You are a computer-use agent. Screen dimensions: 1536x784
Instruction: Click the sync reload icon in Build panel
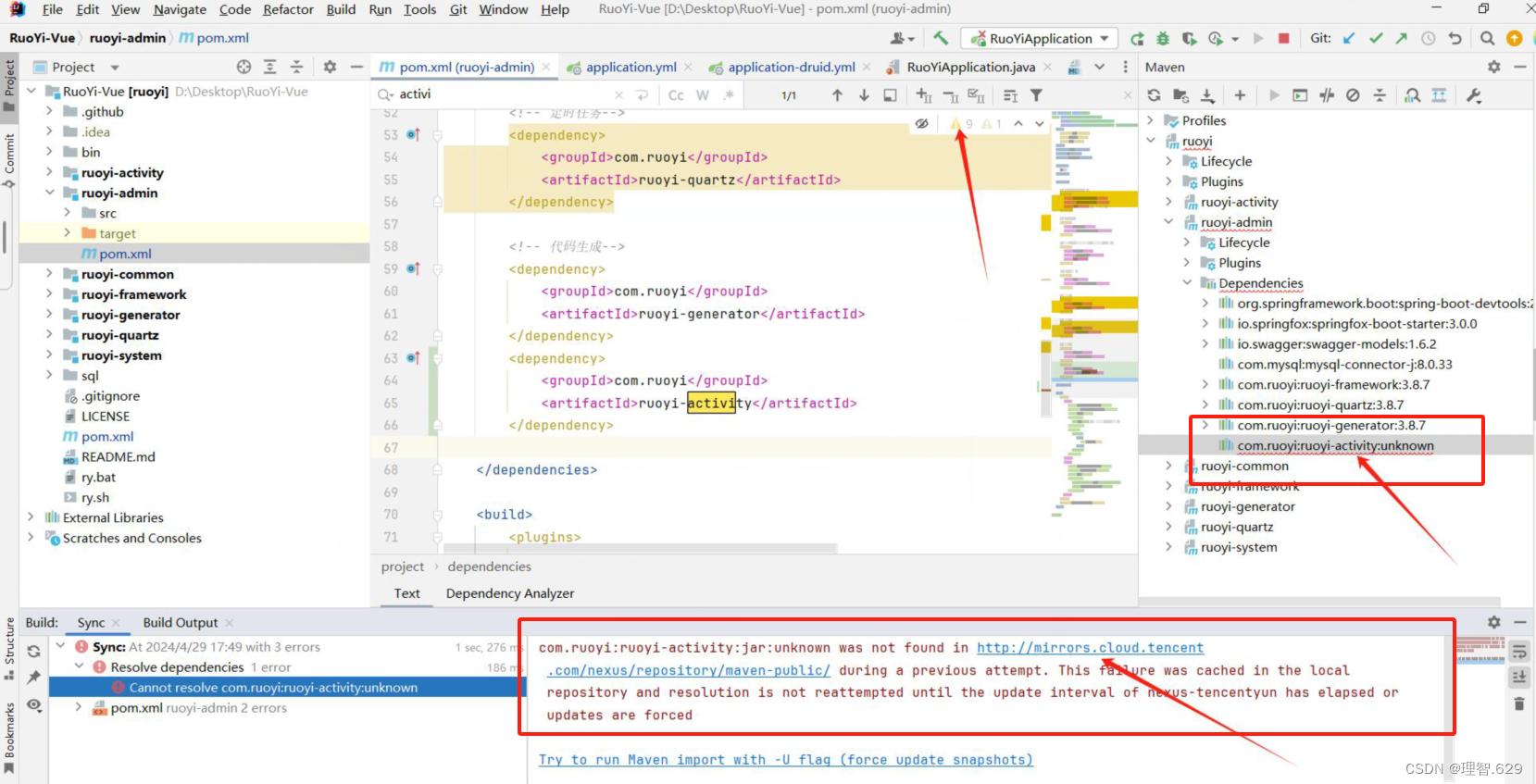pos(33,652)
